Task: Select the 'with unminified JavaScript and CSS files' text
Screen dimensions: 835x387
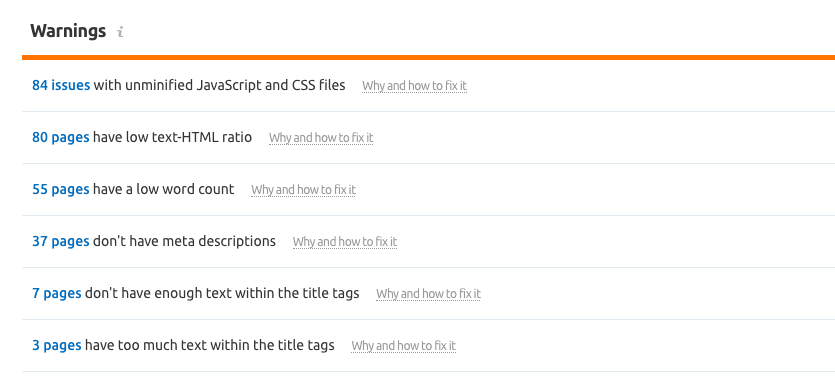Action: pyautogui.click(x=219, y=85)
